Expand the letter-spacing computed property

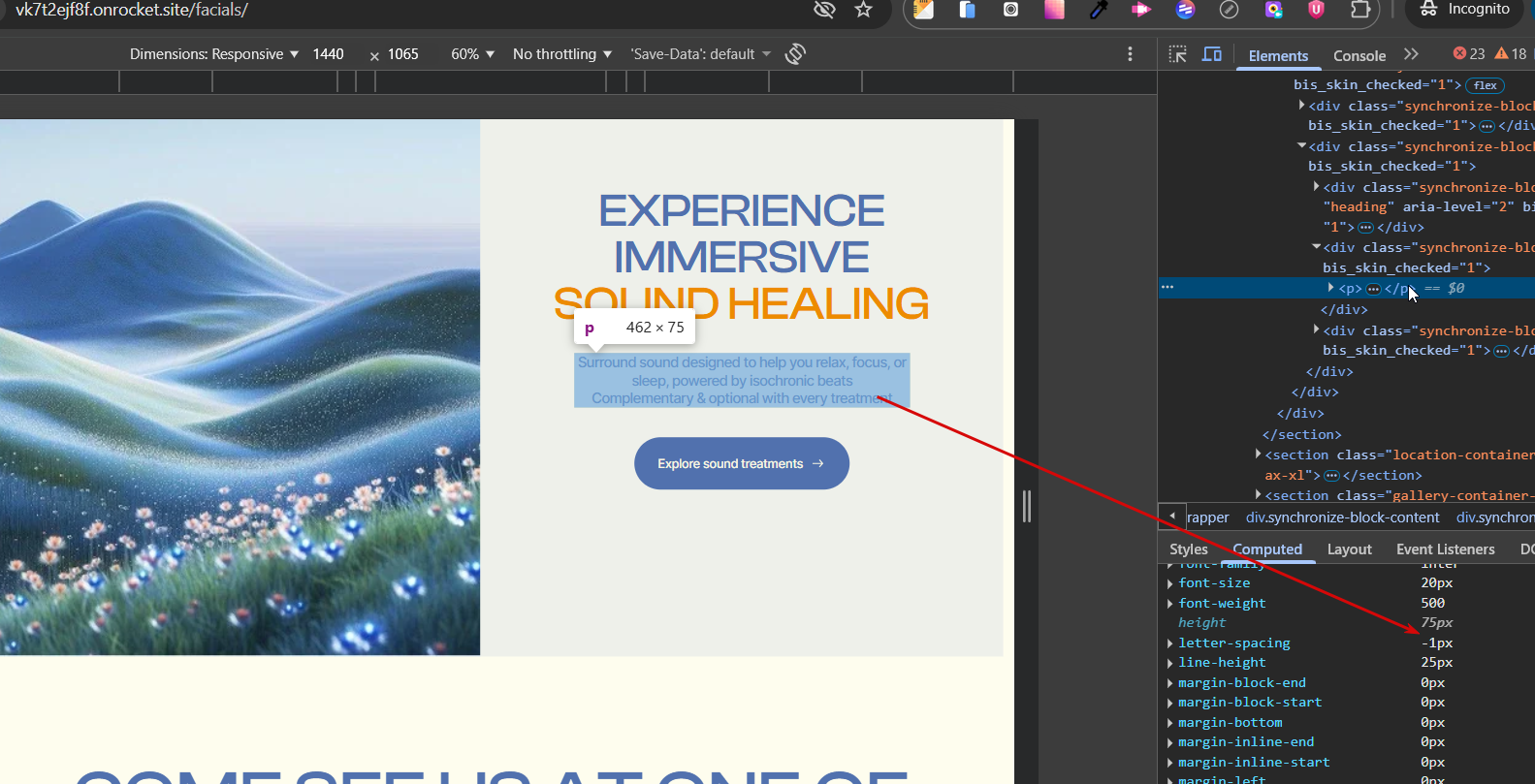(x=1170, y=643)
